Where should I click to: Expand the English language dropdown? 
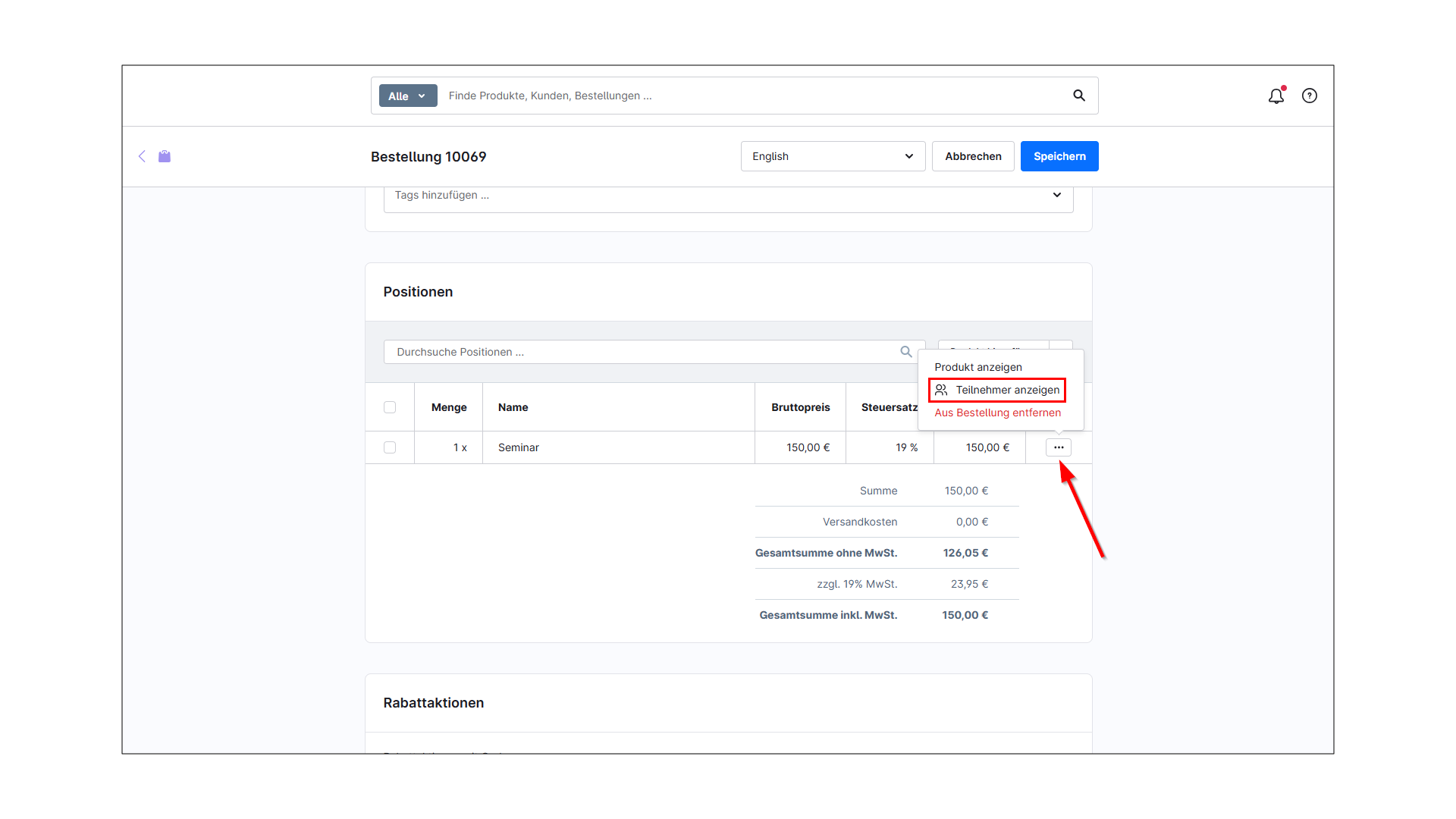833,156
